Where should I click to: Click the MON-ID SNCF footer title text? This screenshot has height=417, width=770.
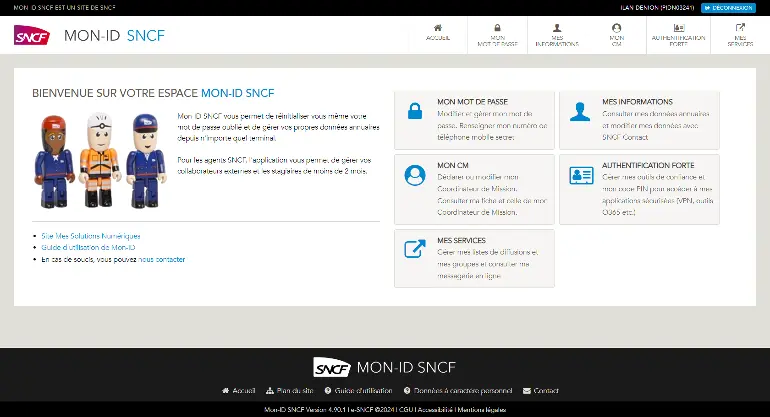pyautogui.click(x=406, y=367)
